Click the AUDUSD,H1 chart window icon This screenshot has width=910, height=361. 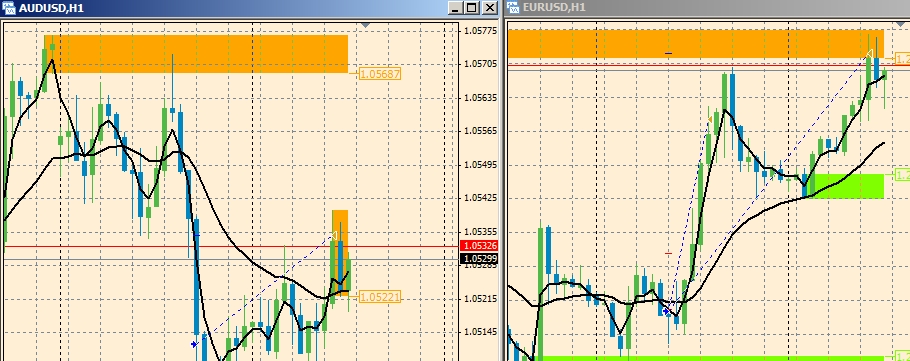[x=8, y=8]
